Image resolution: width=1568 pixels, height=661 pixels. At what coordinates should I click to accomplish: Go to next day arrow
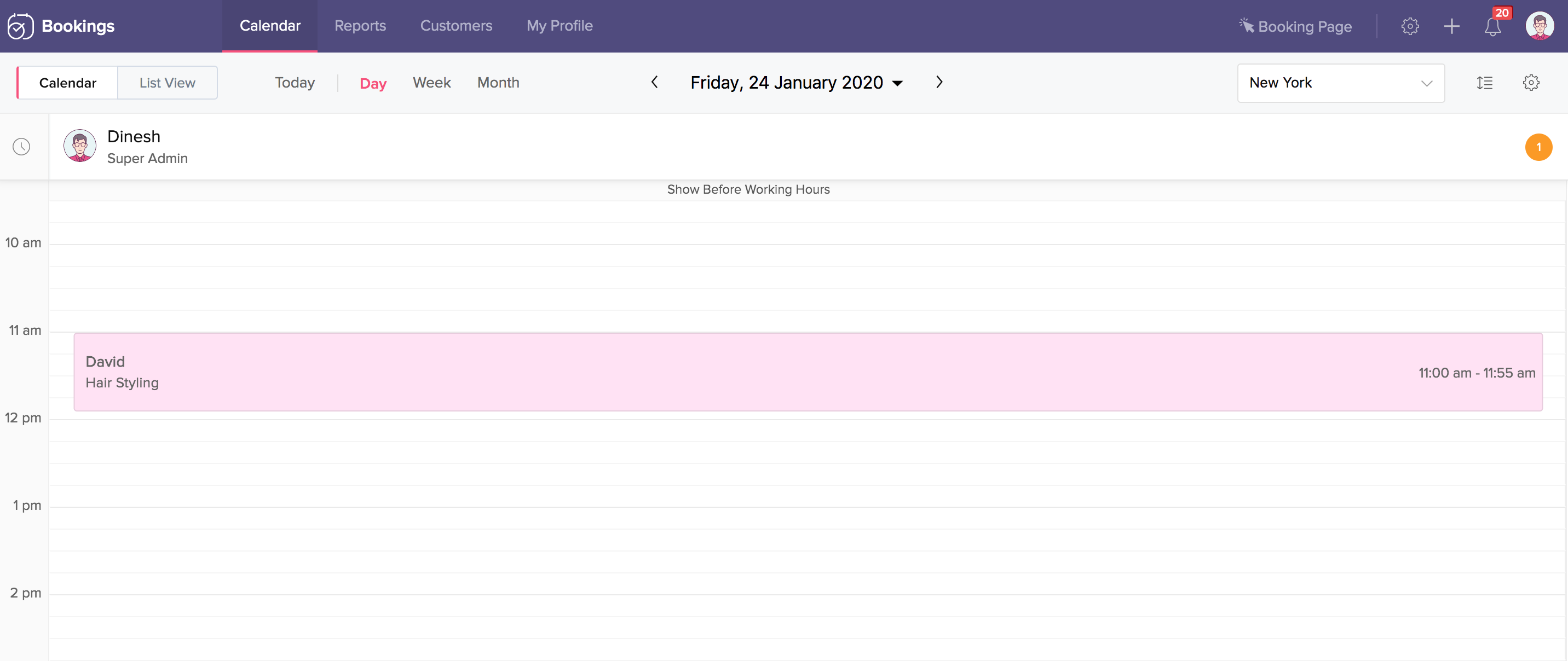pyautogui.click(x=938, y=82)
